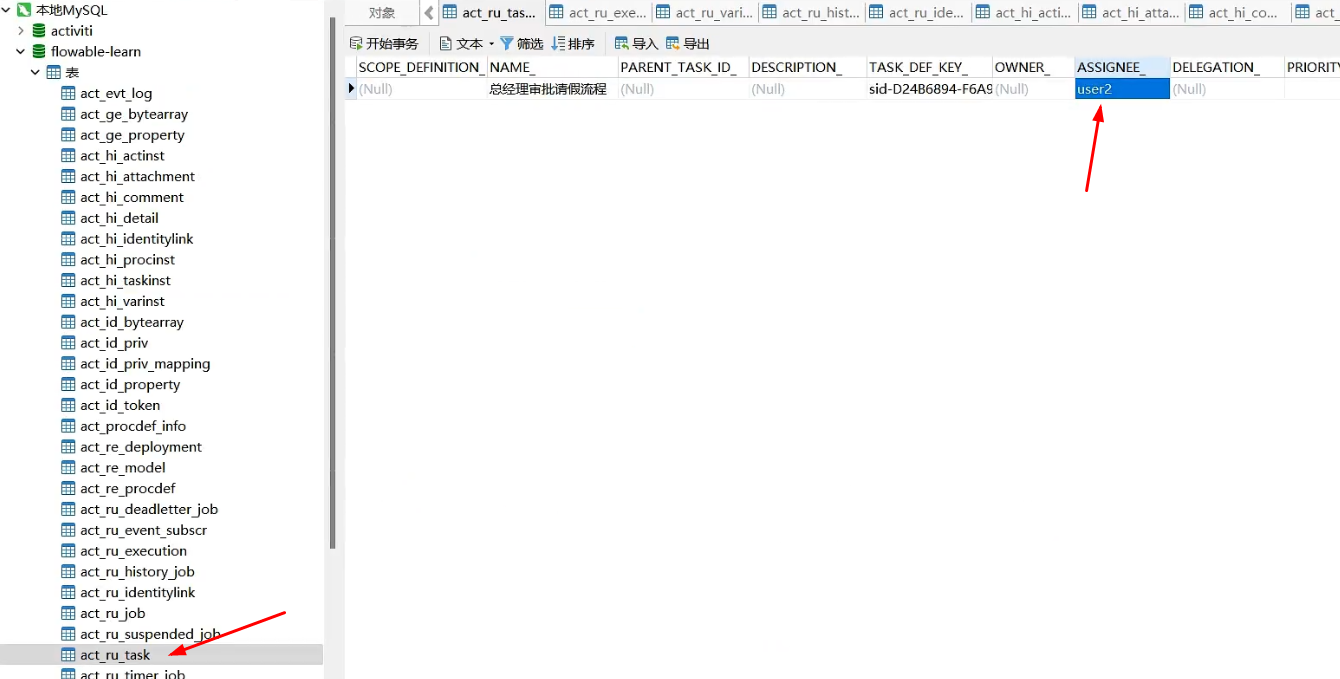Switch to the act_ru_hist... tab
The width and height of the screenshot is (1340, 679).
(811, 13)
